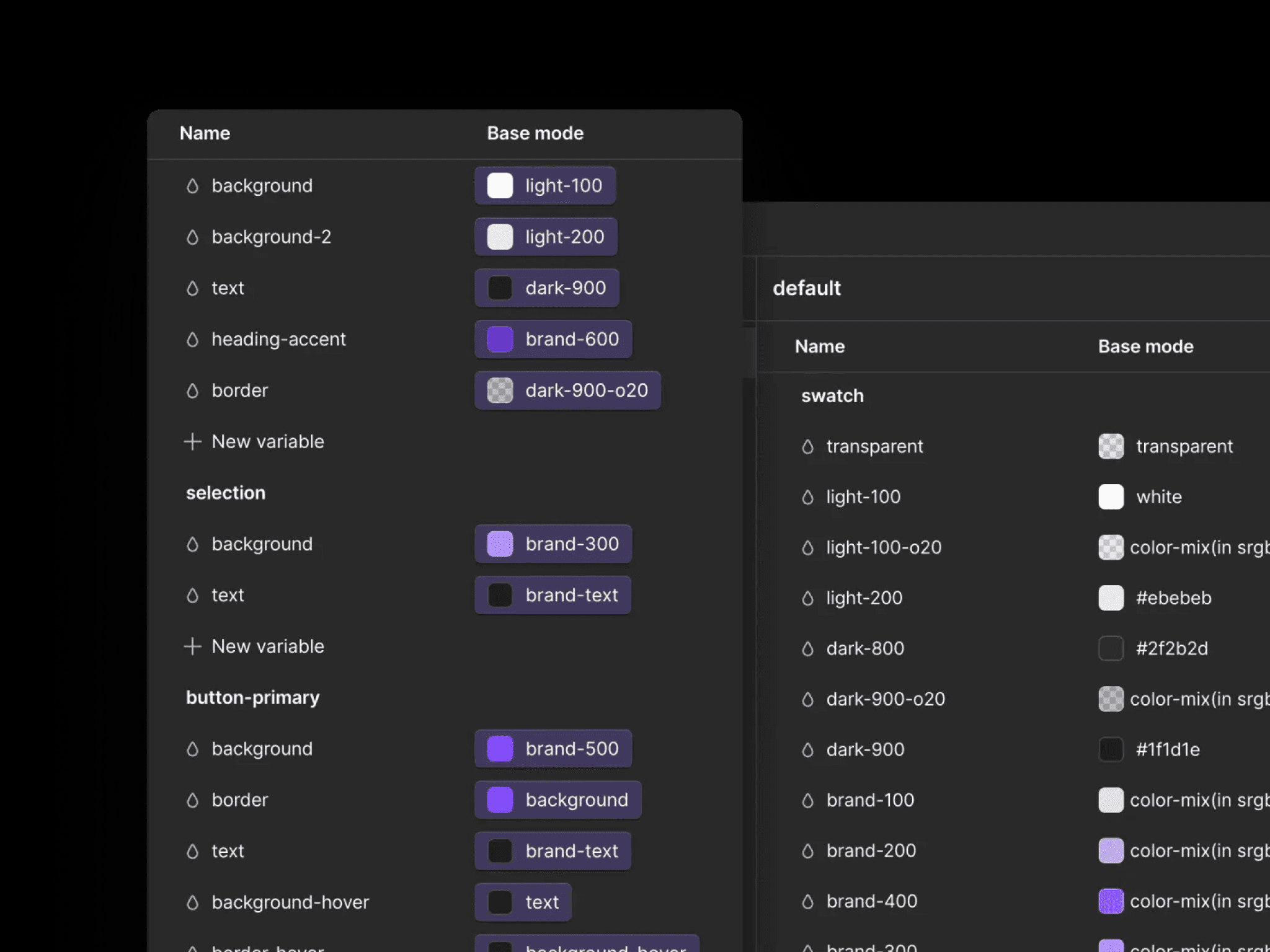Click the transparent checkered swatch
Image resolution: width=1270 pixels, height=952 pixels.
coord(1111,446)
